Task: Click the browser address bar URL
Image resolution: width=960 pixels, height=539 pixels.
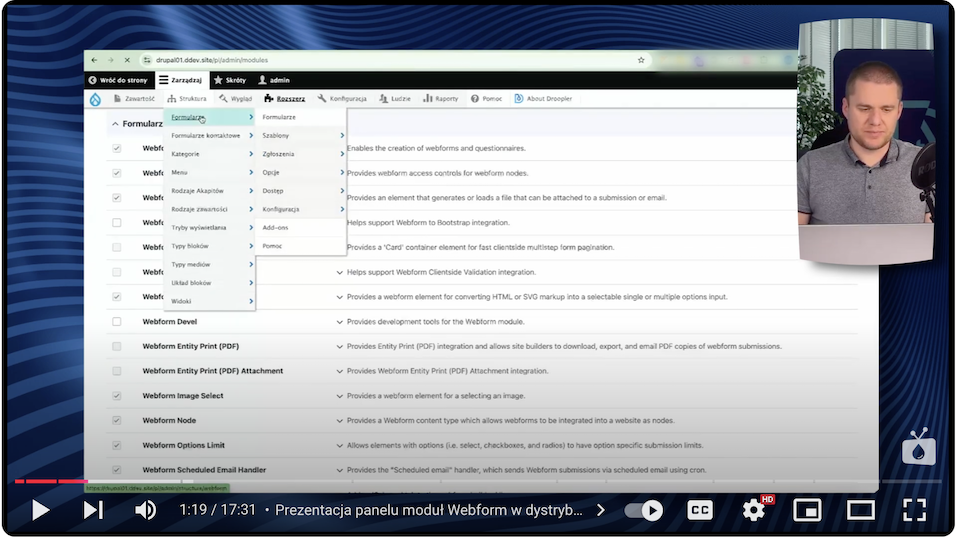Action: (x=212, y=60)
